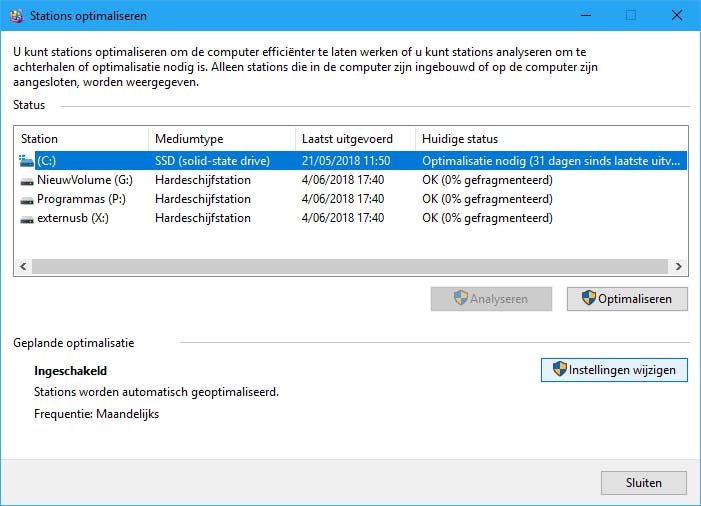Image resolution: width=701 pixels, height=506 pixels.
Task: Select the Programmas (P:) row label
Action: pos(81,199)
